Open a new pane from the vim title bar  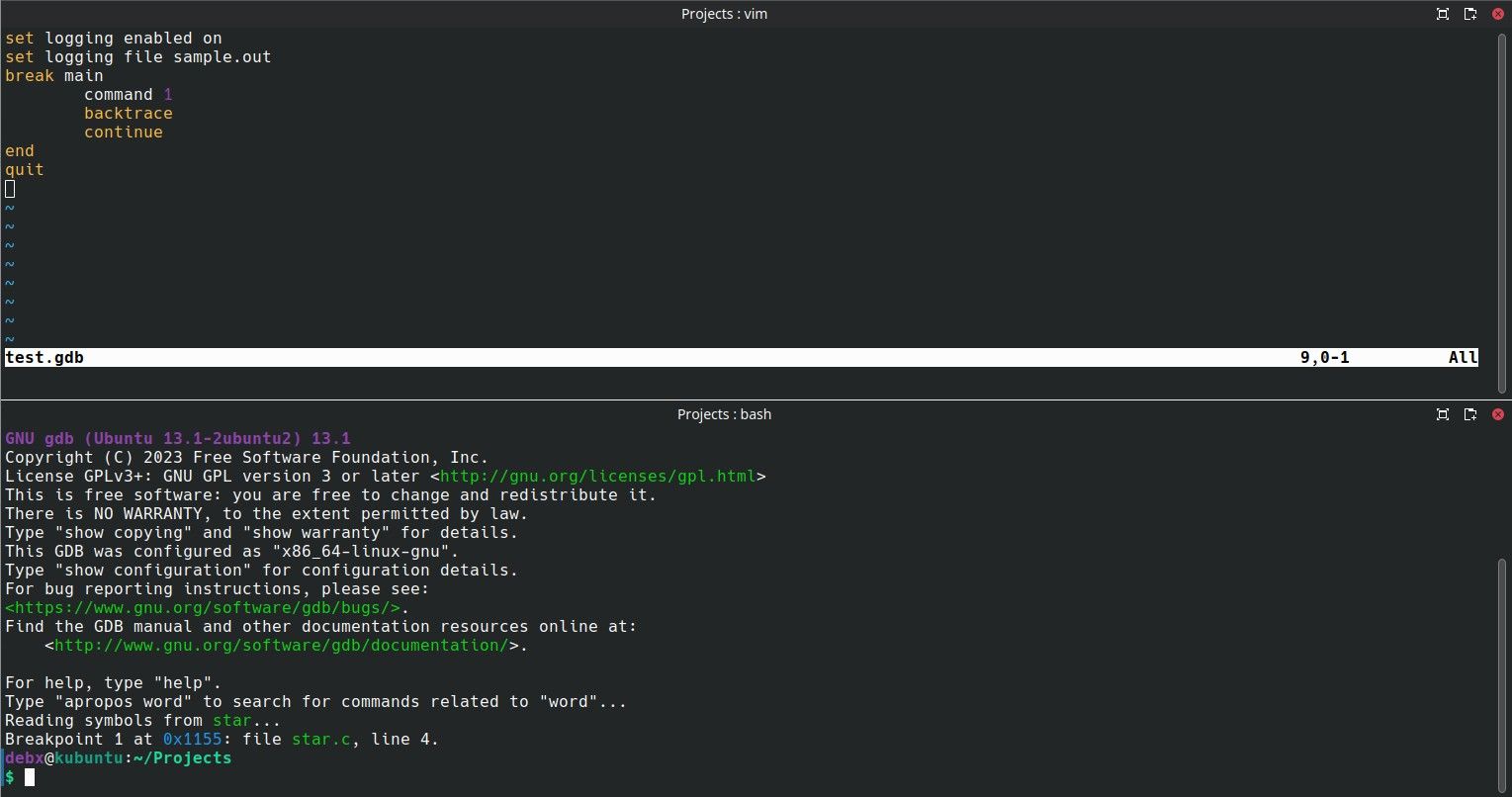click(1470, 14)
